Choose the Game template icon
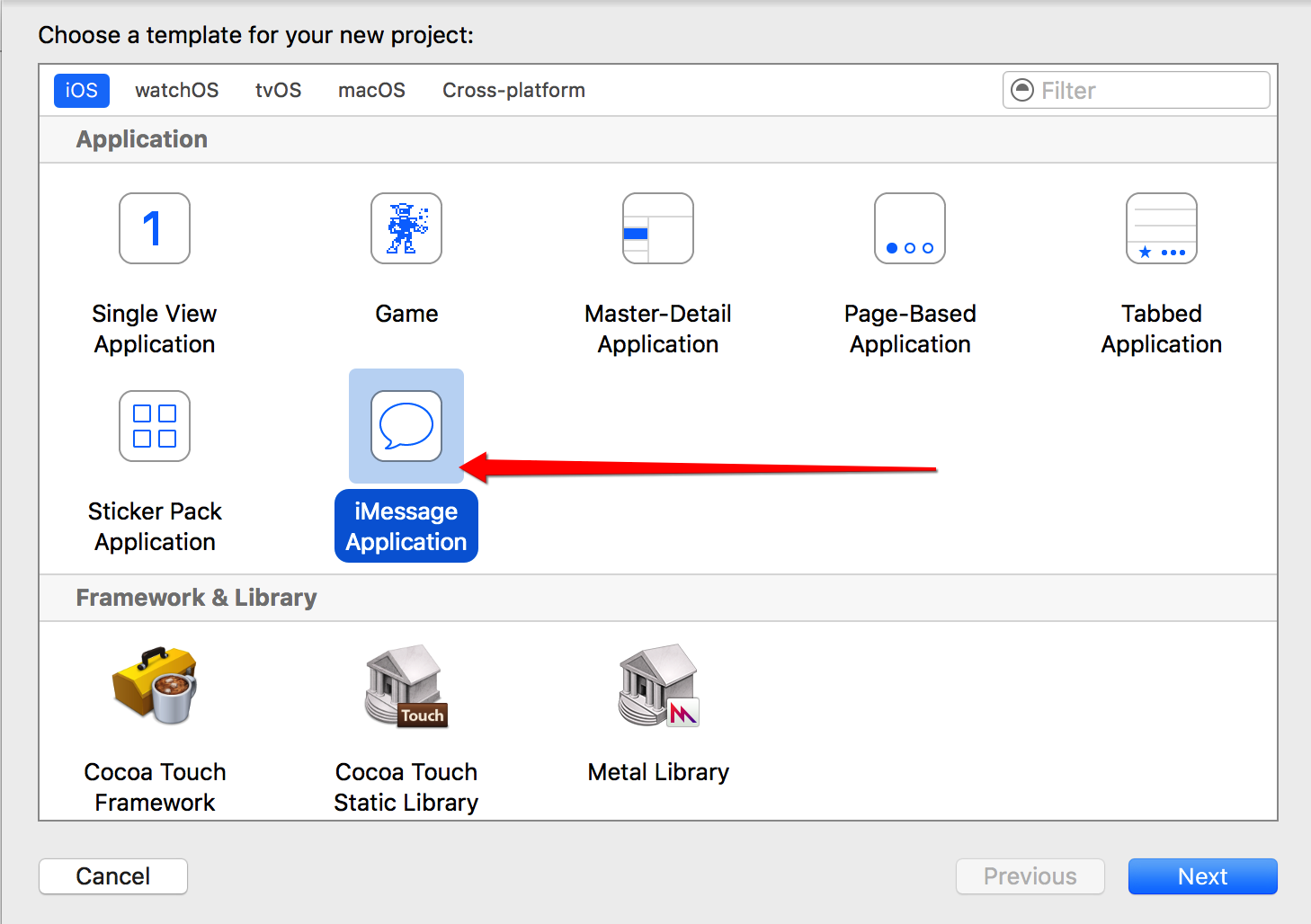The image size is (1311, 924). 406,228
